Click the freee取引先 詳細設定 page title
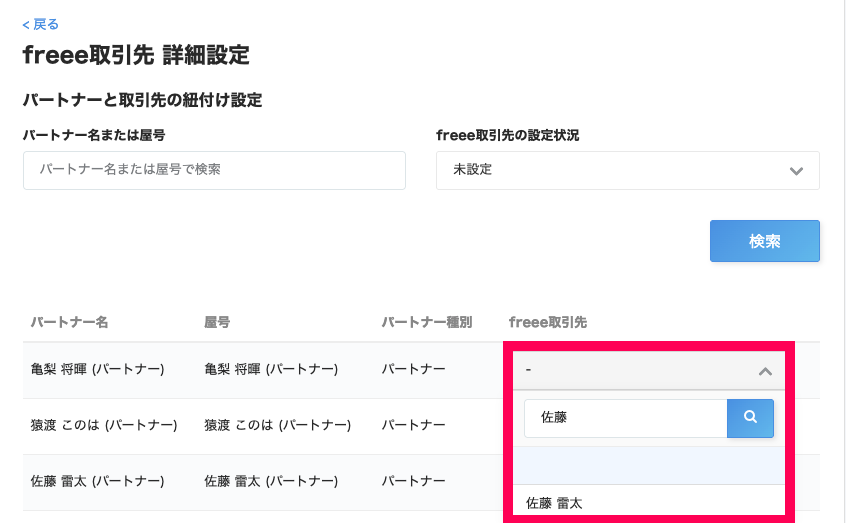This screenshot has width=846, height=523. (136, 55)
